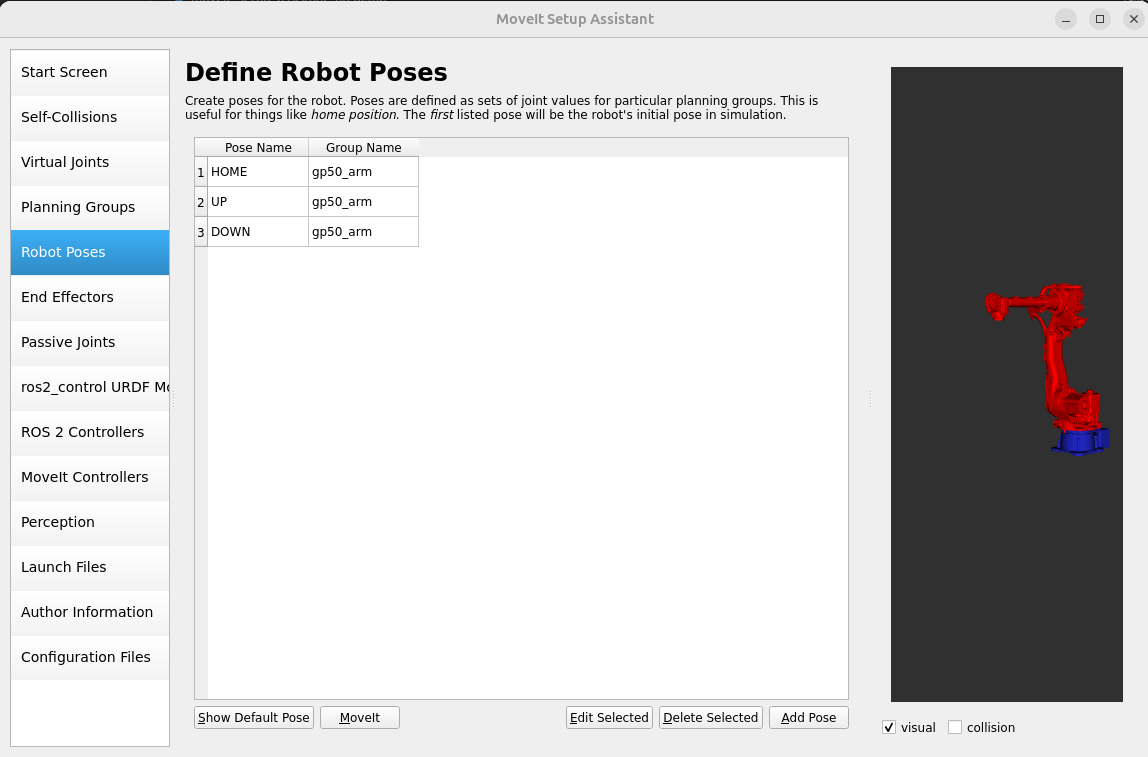The height and width of the screenshot is (757, 1148).
Task: Go to Self-Collisions in the sidebar
Action: [90, 117]
